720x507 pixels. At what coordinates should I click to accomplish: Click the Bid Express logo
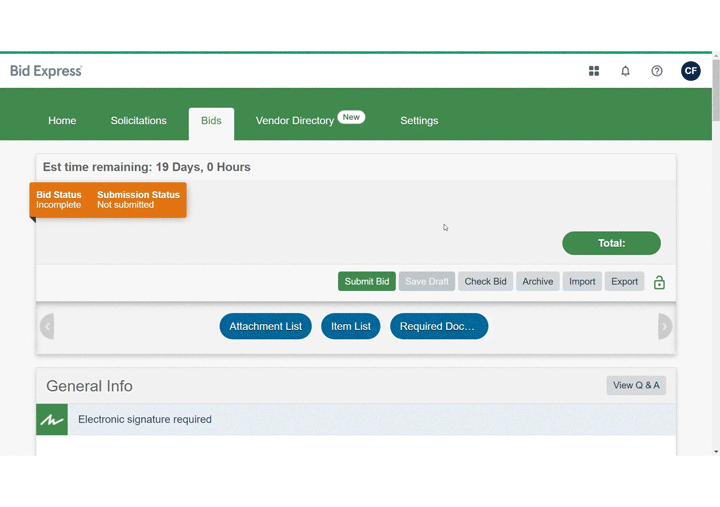point(46,71)
